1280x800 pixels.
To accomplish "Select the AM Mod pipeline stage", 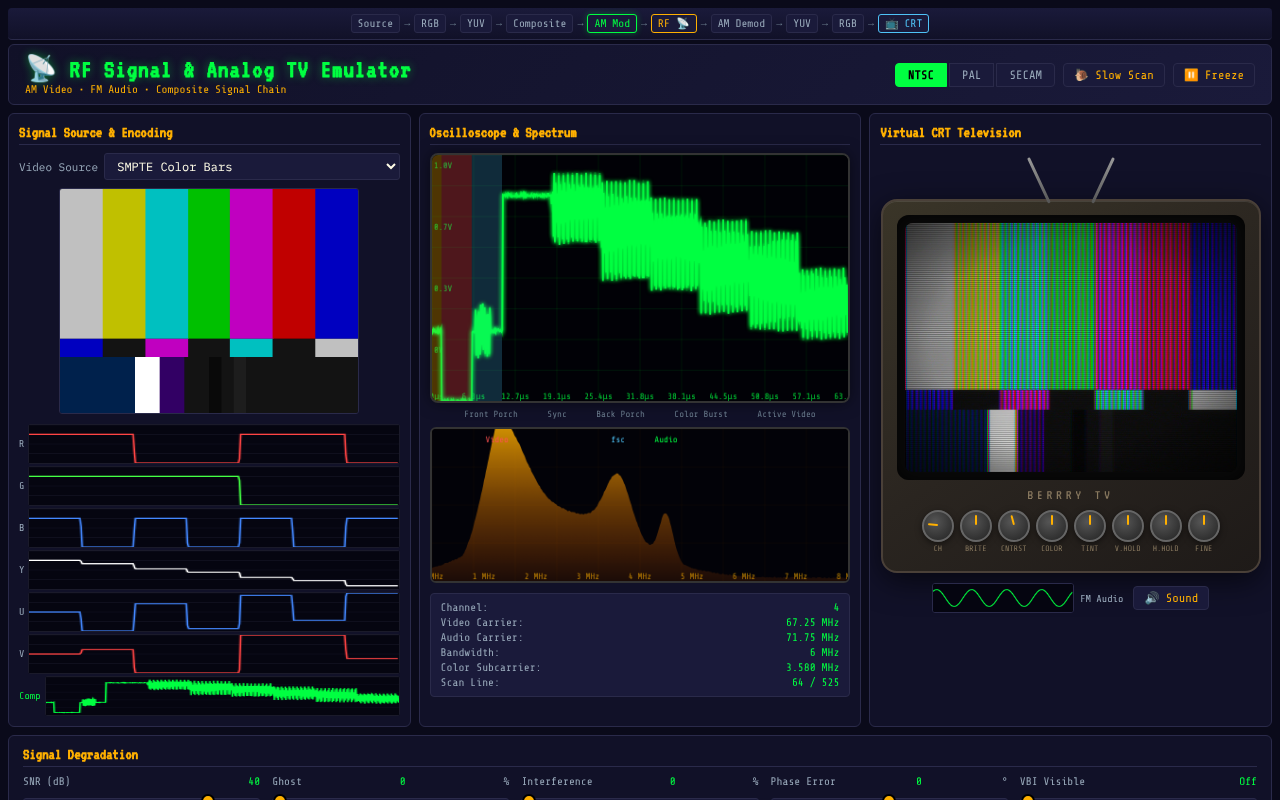I will (612, 23).
